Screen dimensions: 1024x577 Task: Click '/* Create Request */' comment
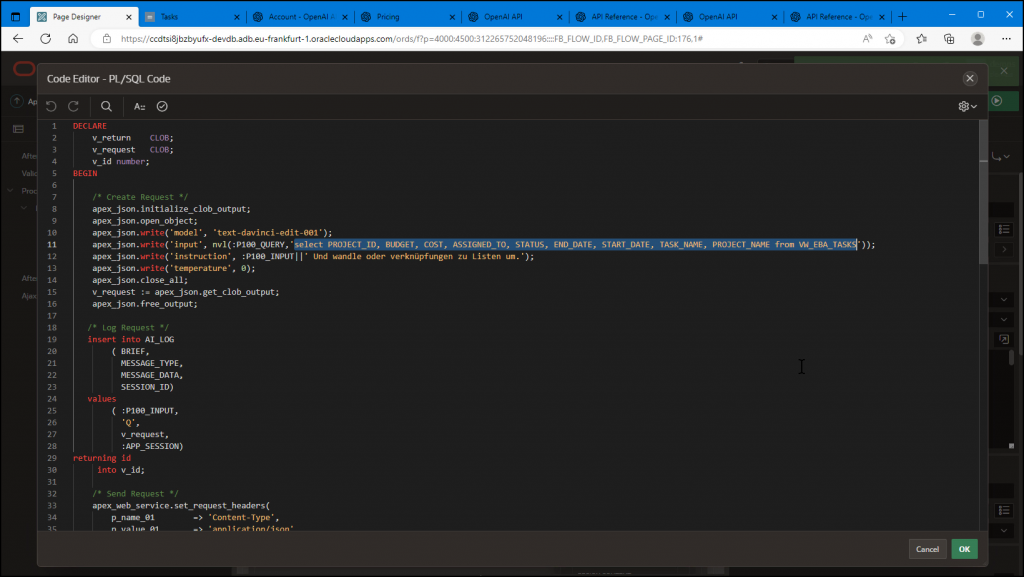(140, 197)
